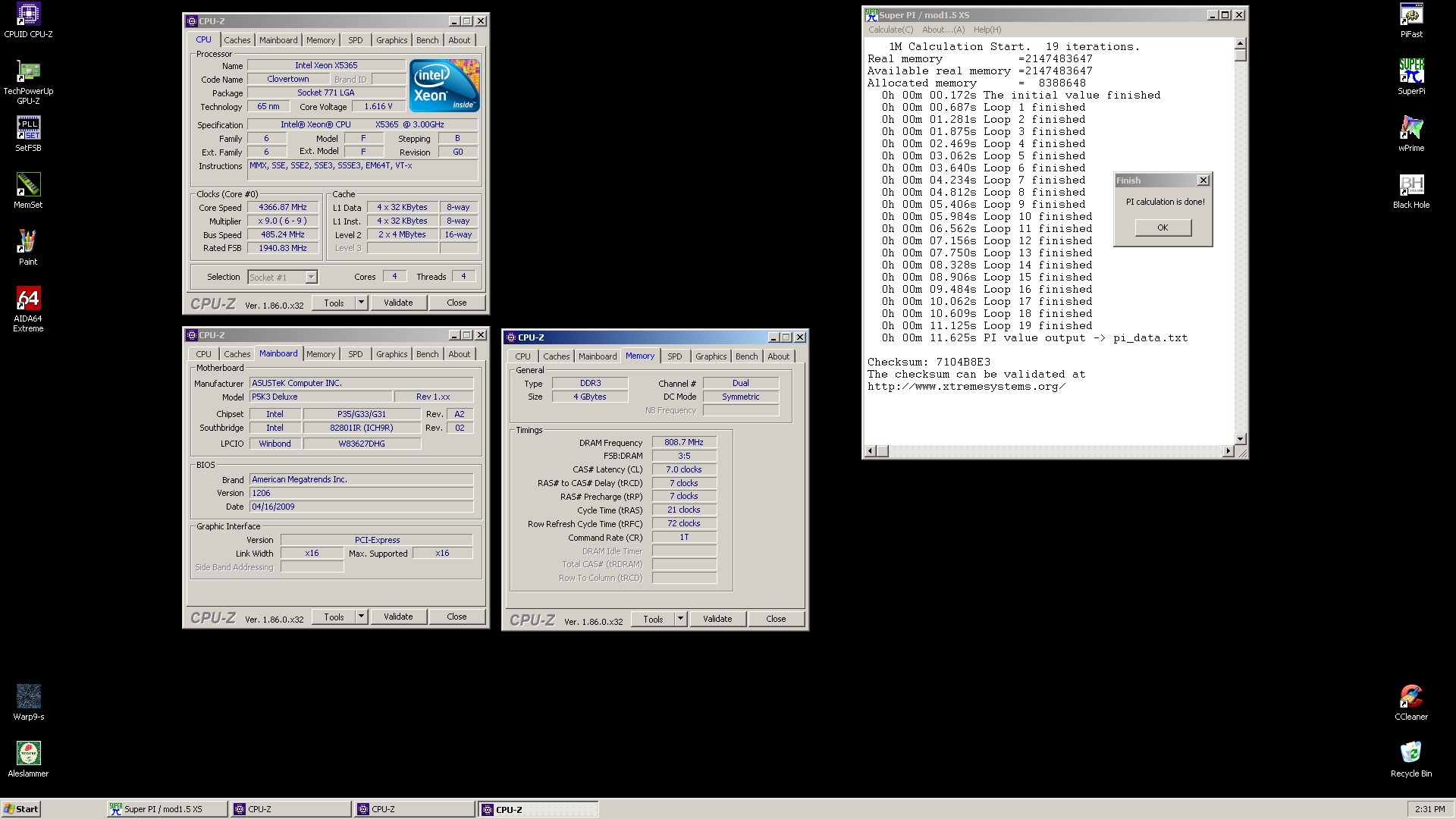The width and height of the screenshot is (1456, 819).
Task: Click Super PI horizontal scrollbar right arrow
Action: (1228, 451)
